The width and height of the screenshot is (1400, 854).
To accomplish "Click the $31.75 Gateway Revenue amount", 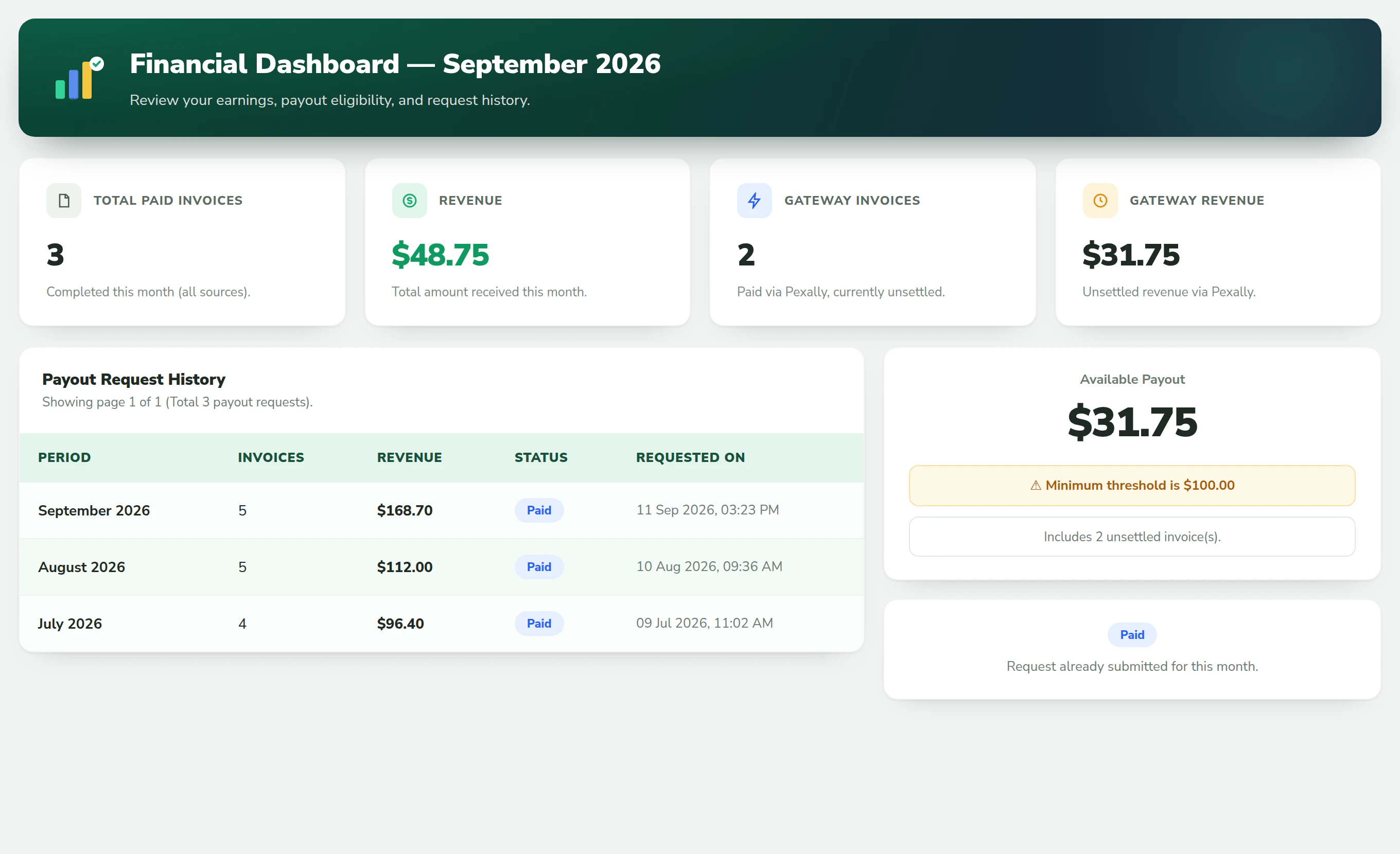I will coord(1131,254).
